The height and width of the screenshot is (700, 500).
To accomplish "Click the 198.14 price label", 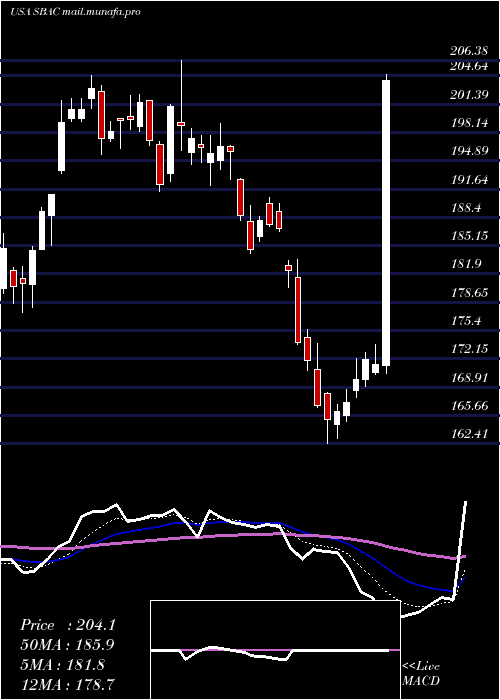I will 469,123.
